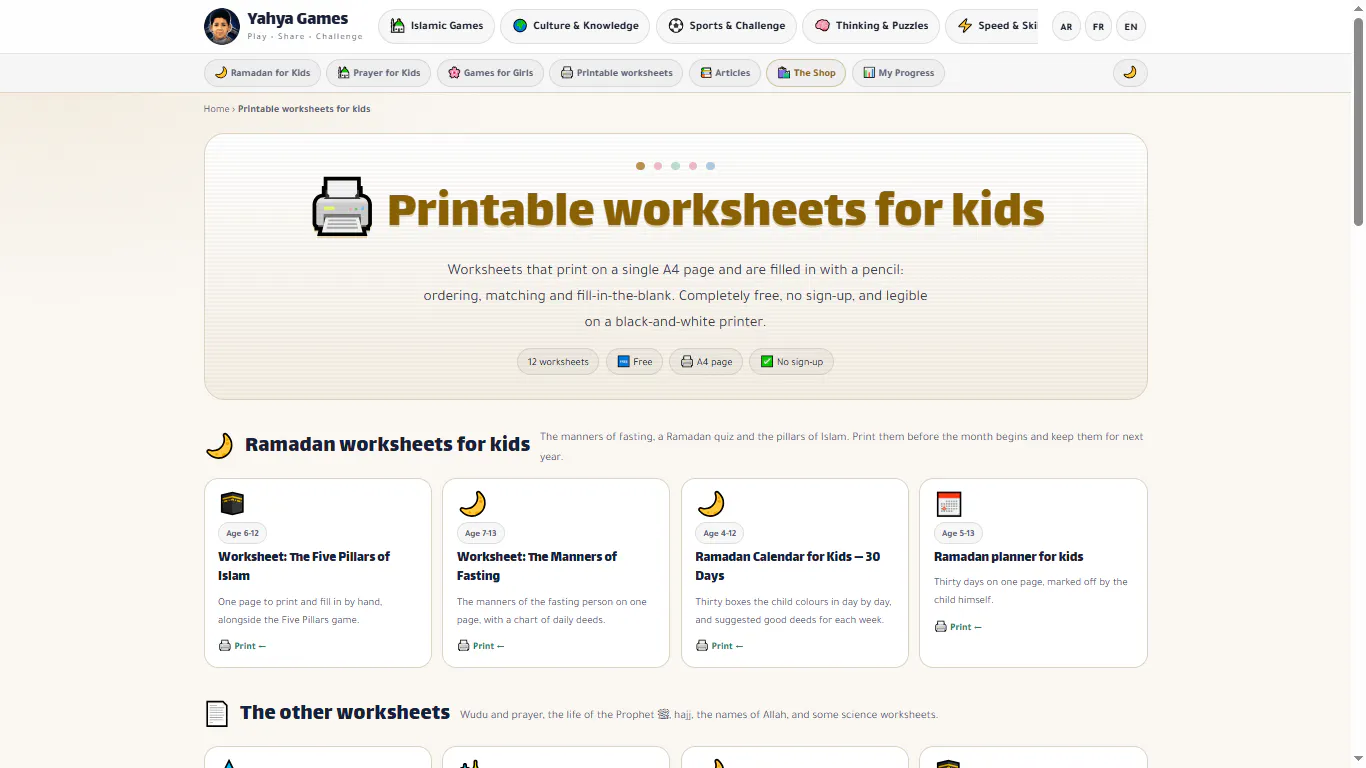This screenshot has height=768, width=1366.
Task: Click the crescent icon on the Ramadan Calendar card
Action: tap(711, 503)
